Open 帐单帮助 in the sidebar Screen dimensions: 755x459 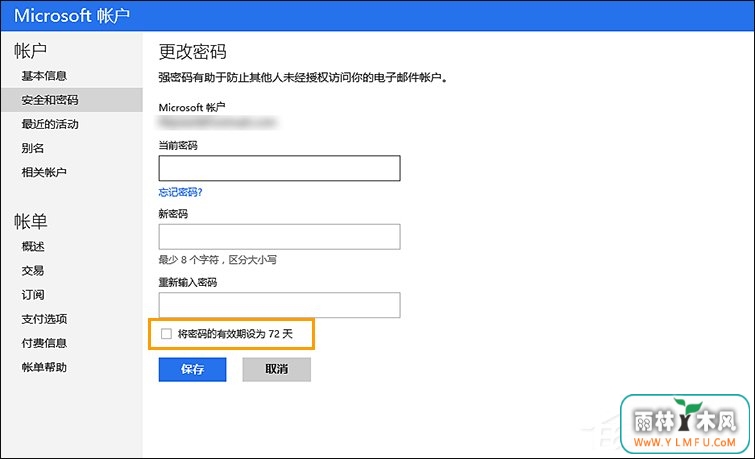[44, 367]
